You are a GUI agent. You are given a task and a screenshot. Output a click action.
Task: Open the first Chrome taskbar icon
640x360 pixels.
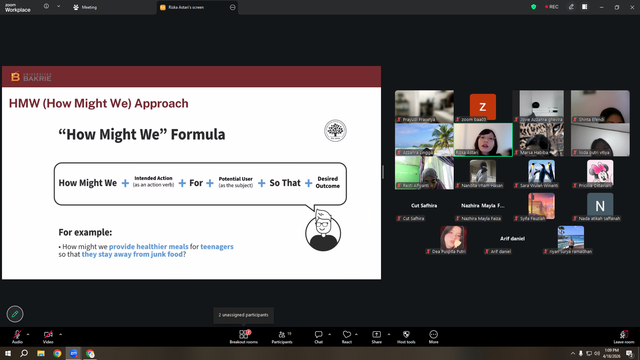57,353
